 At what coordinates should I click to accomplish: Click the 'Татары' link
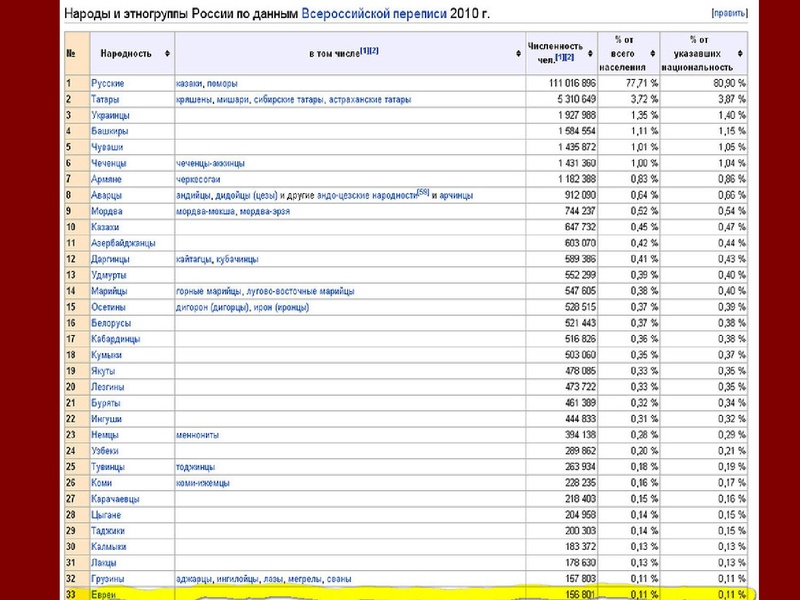click(105, 99)
